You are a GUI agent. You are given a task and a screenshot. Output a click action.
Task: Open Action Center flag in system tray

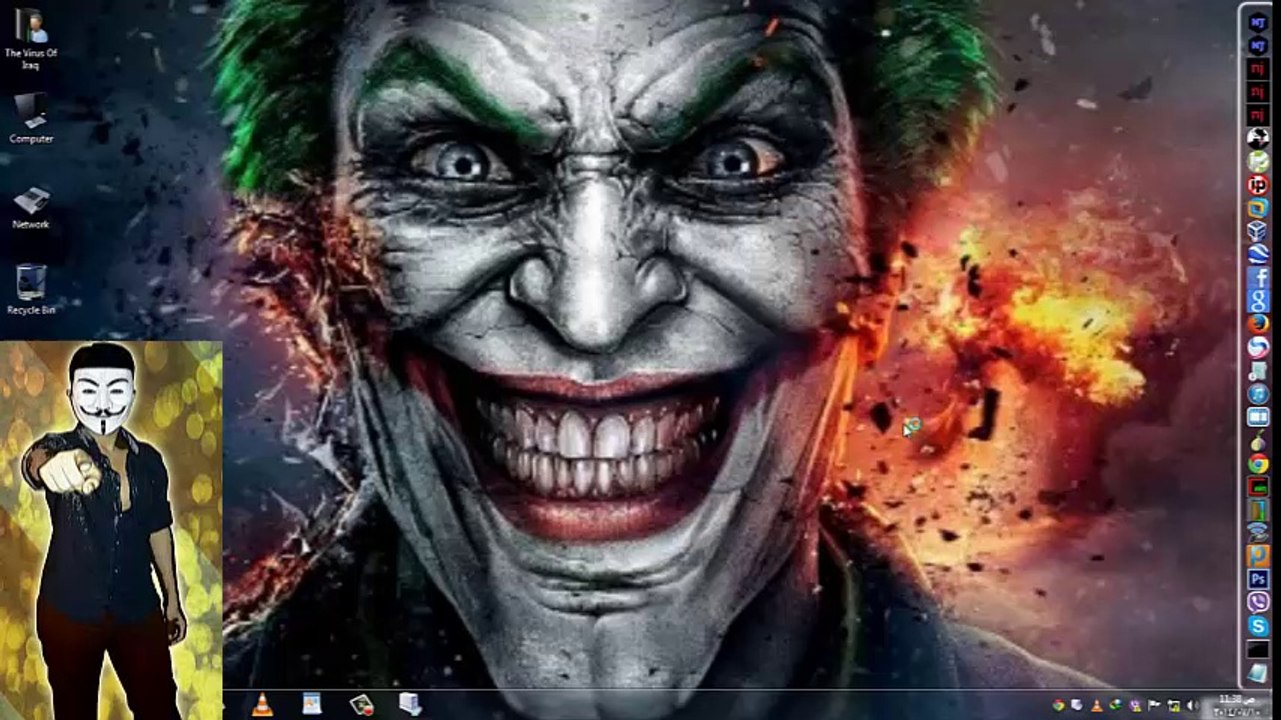(x=1154, y=705)
